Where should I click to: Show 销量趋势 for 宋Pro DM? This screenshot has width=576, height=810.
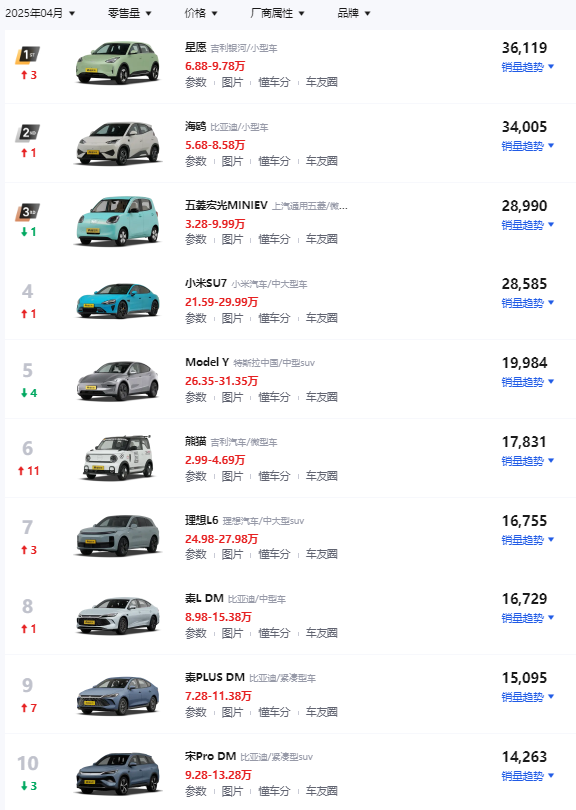[527, 776]
